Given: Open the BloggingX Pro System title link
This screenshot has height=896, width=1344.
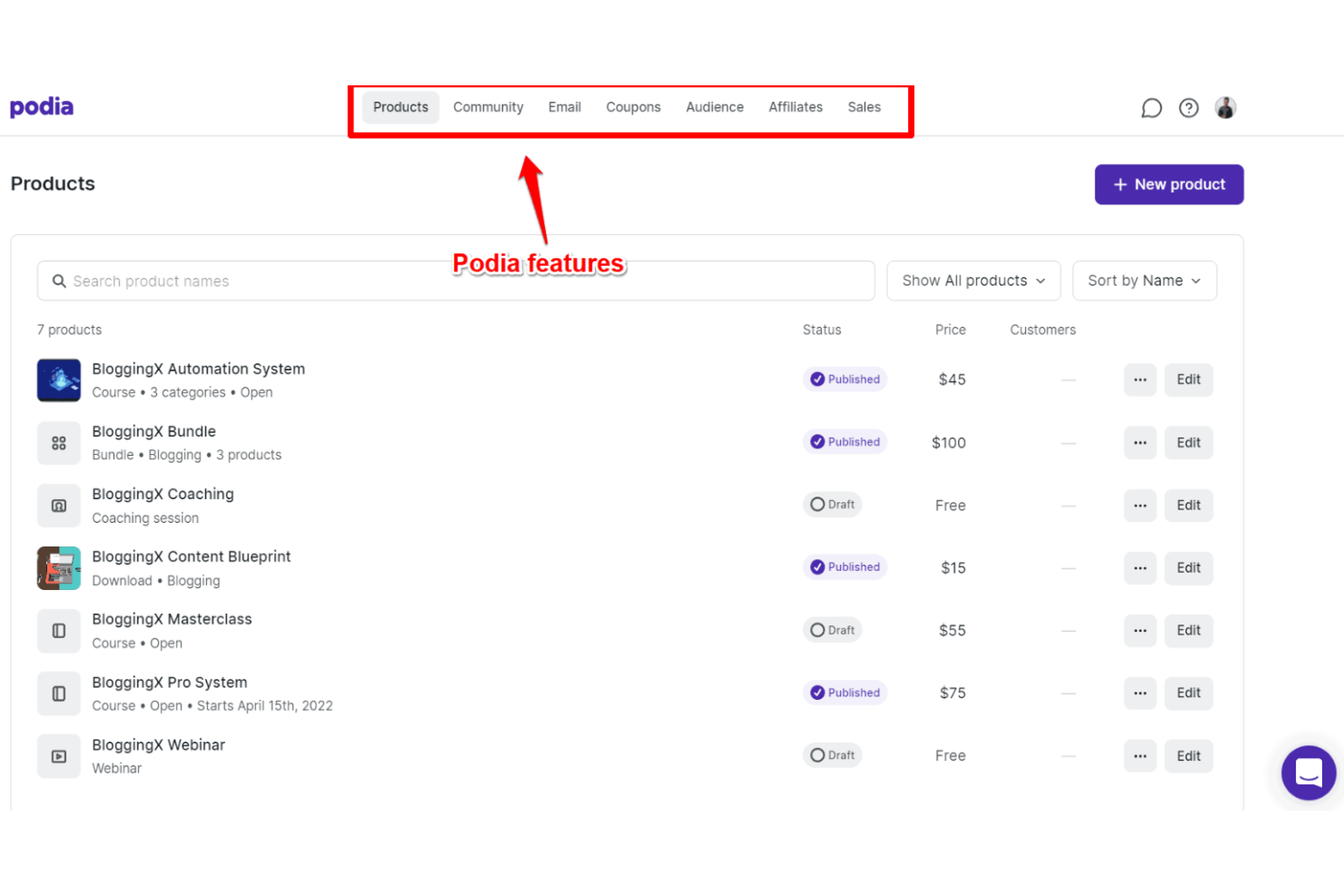Looking at the screenshot, I should (170, 683).
